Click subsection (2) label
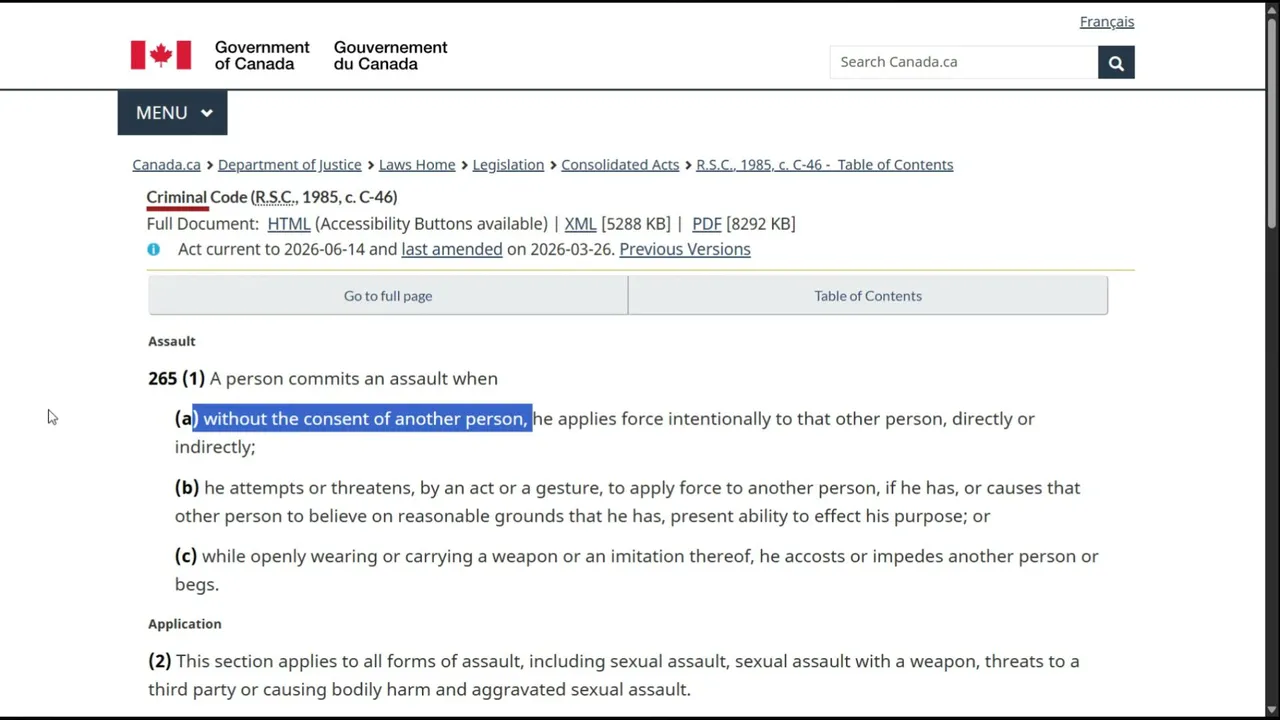Viewport: 1280px width, 720px height. [160, 661]
